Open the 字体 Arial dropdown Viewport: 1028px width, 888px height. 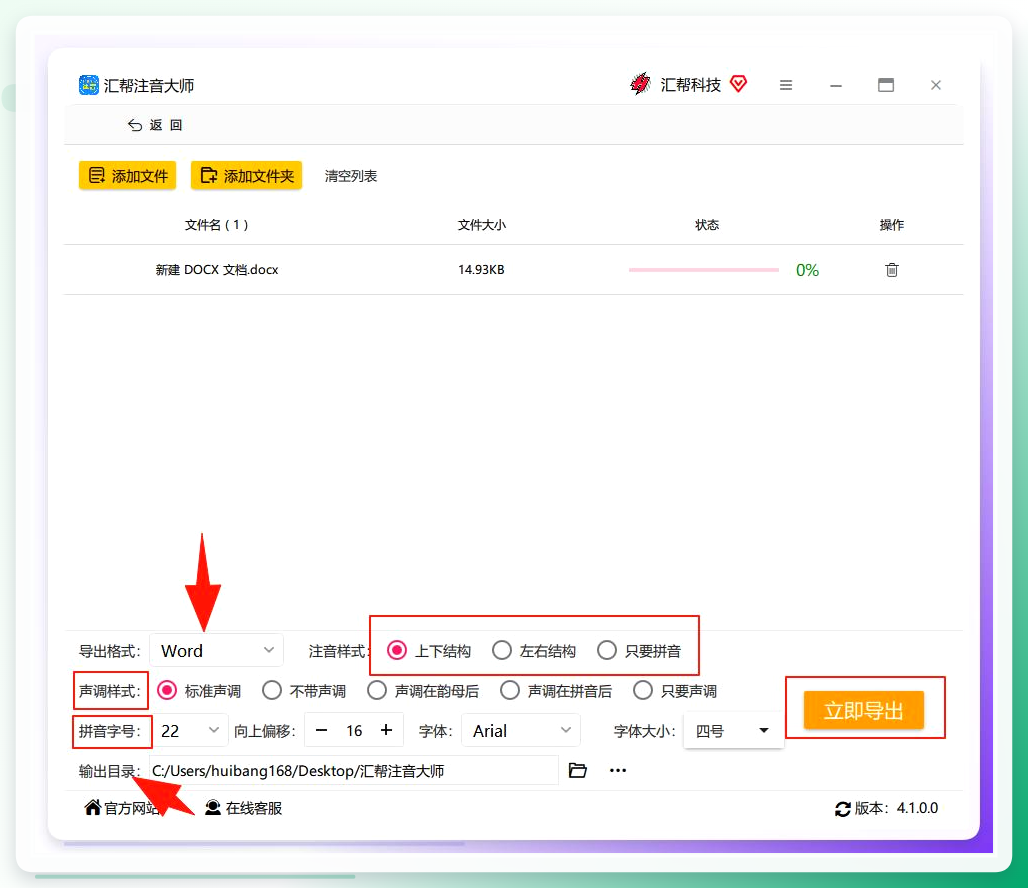click(521, 731)
